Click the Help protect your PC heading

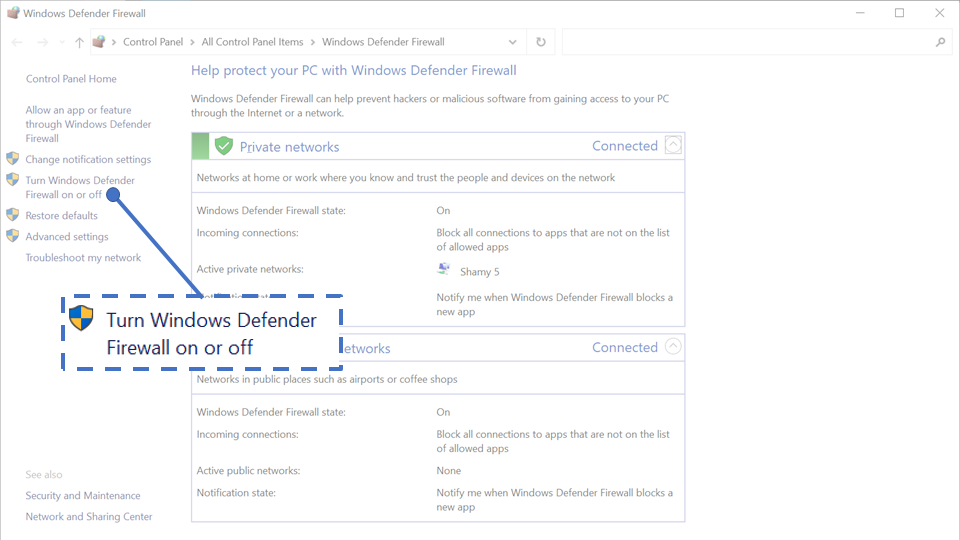pos(353,70)
